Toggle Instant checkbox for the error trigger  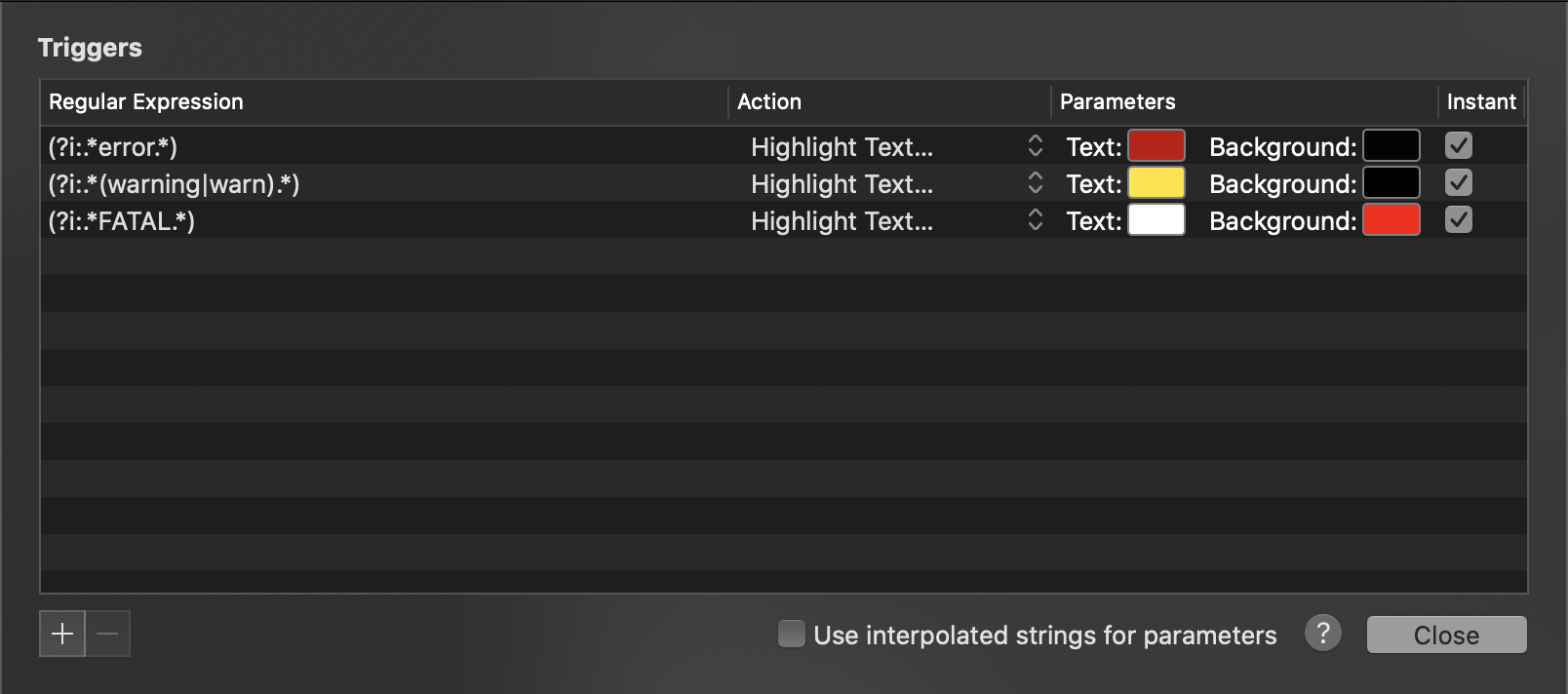coord(1458,146)
